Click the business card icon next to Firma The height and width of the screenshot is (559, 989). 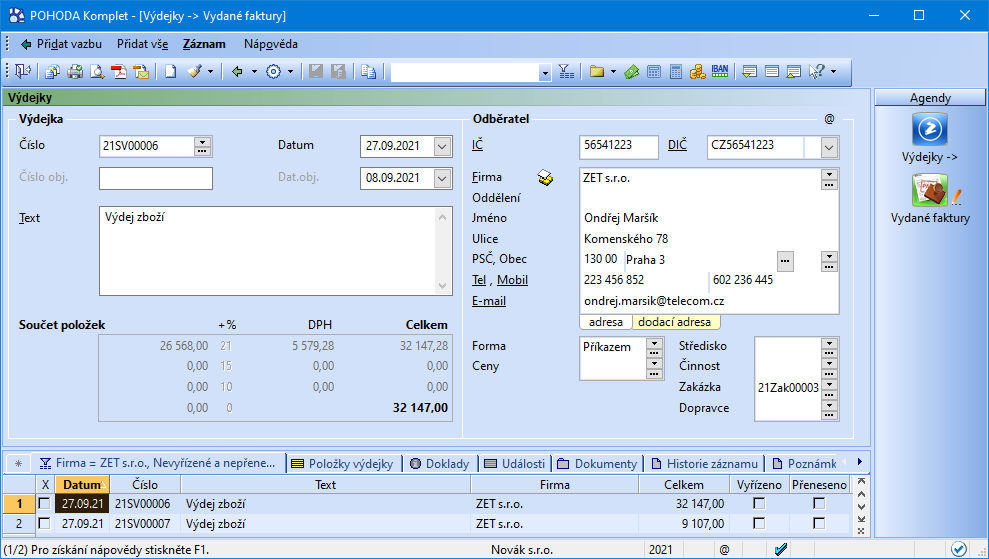(x=546, y=179)
